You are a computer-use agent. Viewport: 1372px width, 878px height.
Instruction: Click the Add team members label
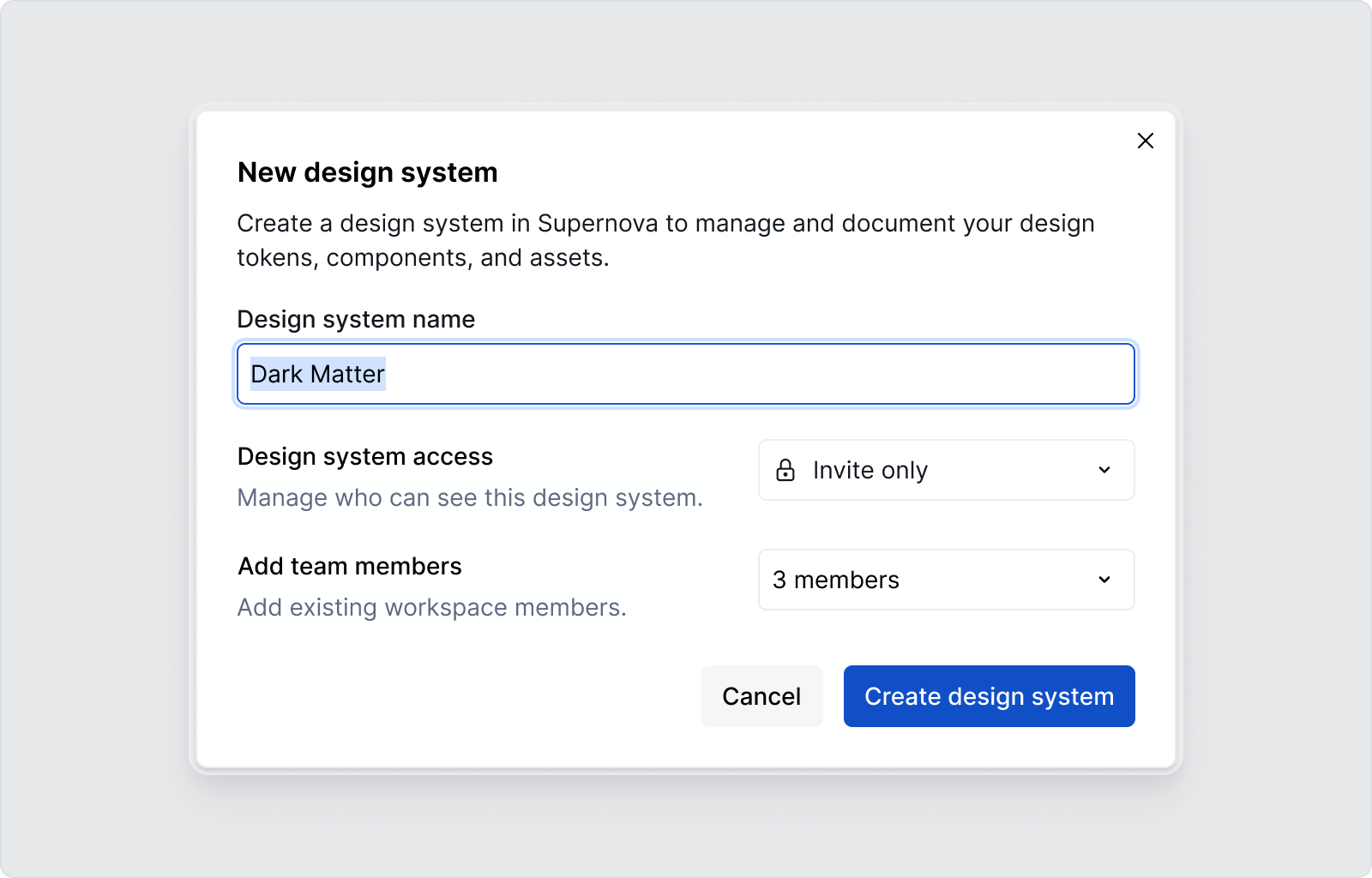(349, 566)
